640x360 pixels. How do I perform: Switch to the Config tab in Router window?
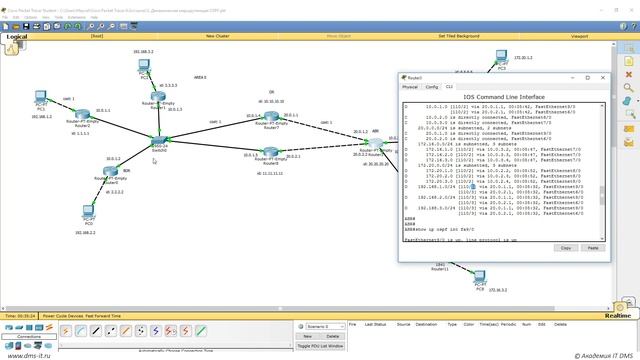432,87
